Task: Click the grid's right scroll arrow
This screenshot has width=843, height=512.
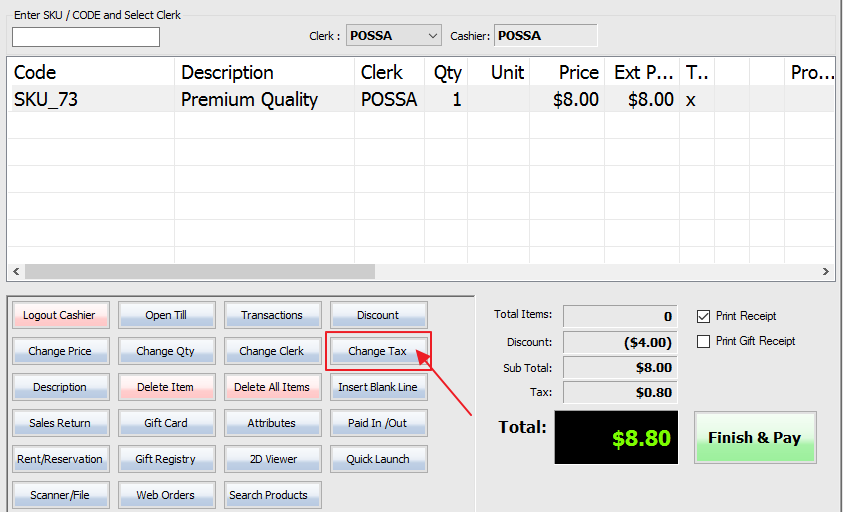Action: [826, 272]
